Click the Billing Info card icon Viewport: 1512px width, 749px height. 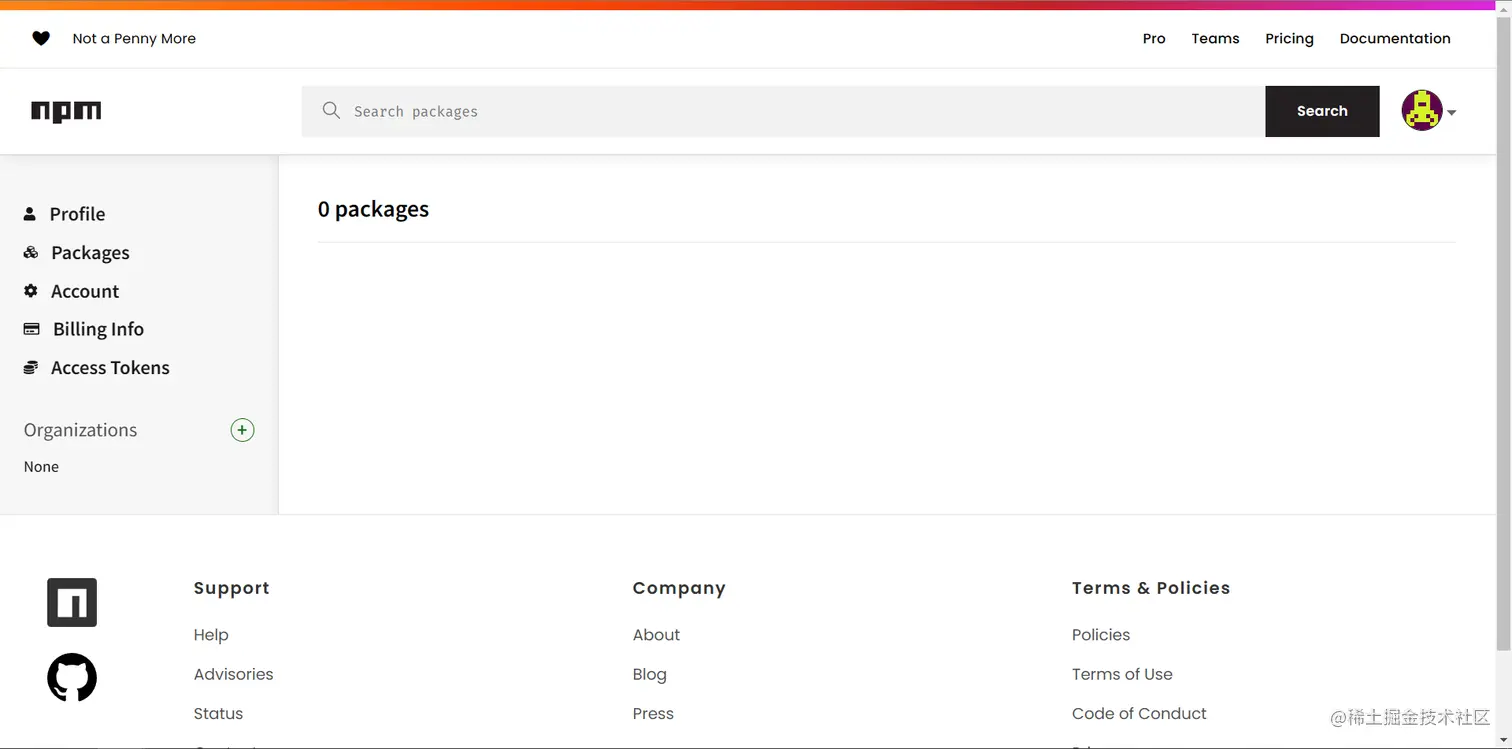click(32, 329)
